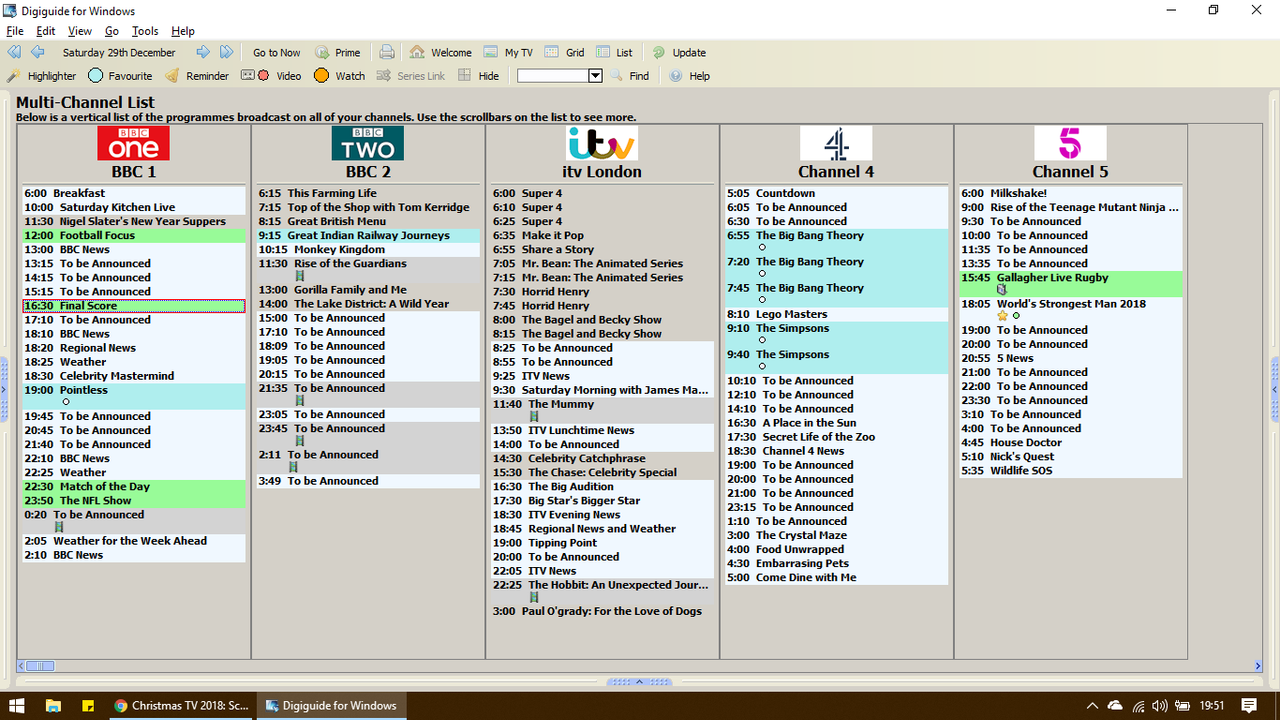Click the ITV channel logo

click(601, 143)
